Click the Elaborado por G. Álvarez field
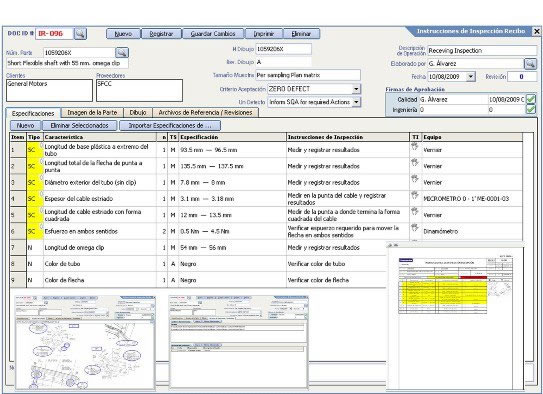The width and height of the screenshot is (543, 394). 475,64
